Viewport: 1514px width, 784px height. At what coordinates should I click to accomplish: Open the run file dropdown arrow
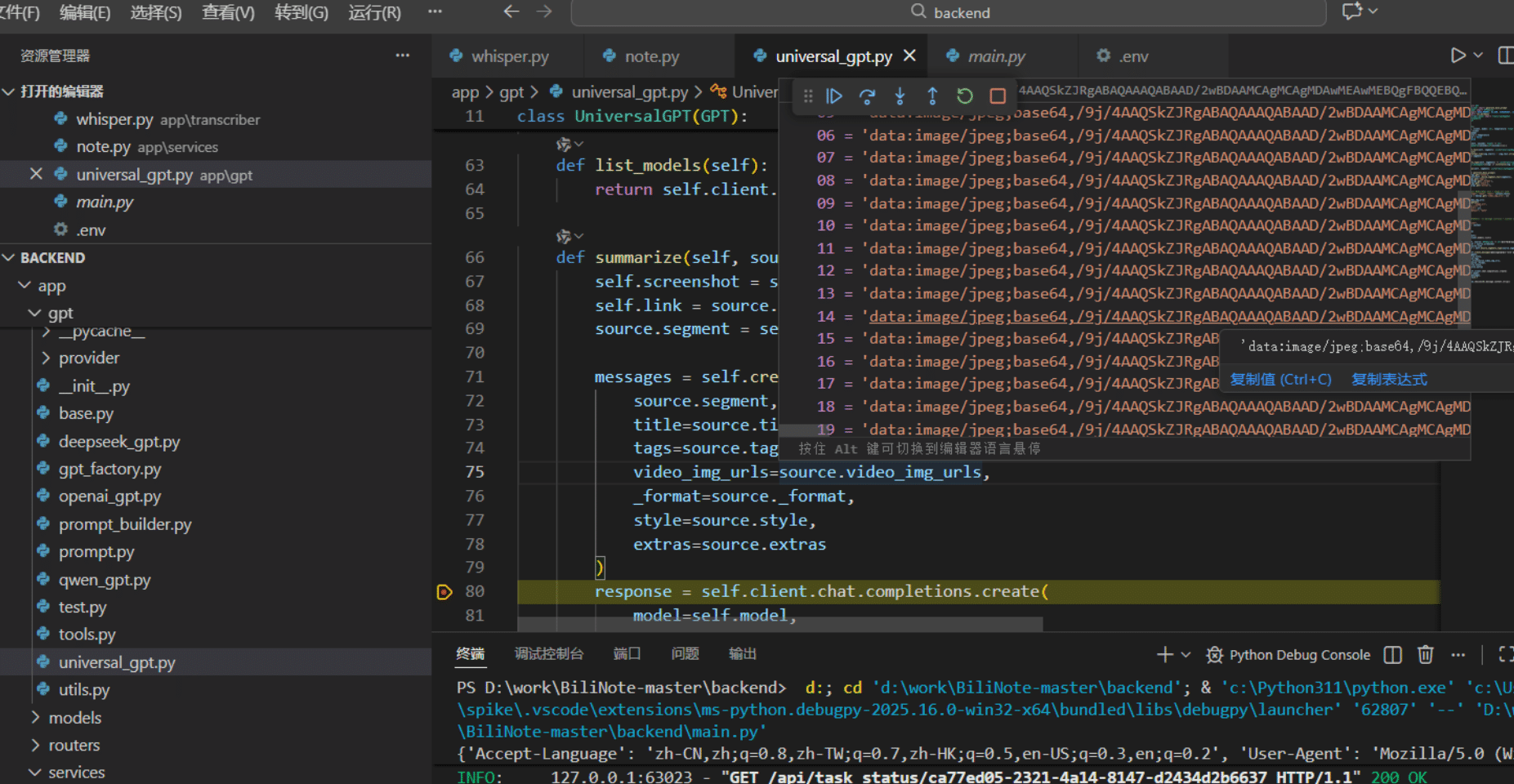[x=1478, y=56]
